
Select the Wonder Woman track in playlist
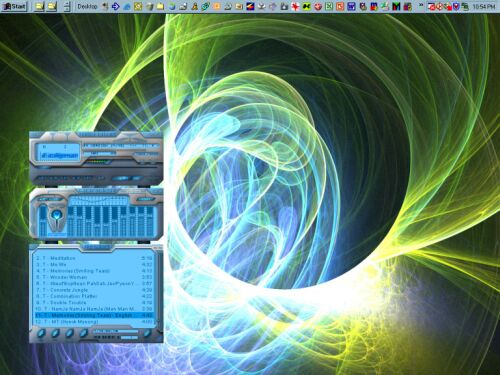click(x=94, y=277)
